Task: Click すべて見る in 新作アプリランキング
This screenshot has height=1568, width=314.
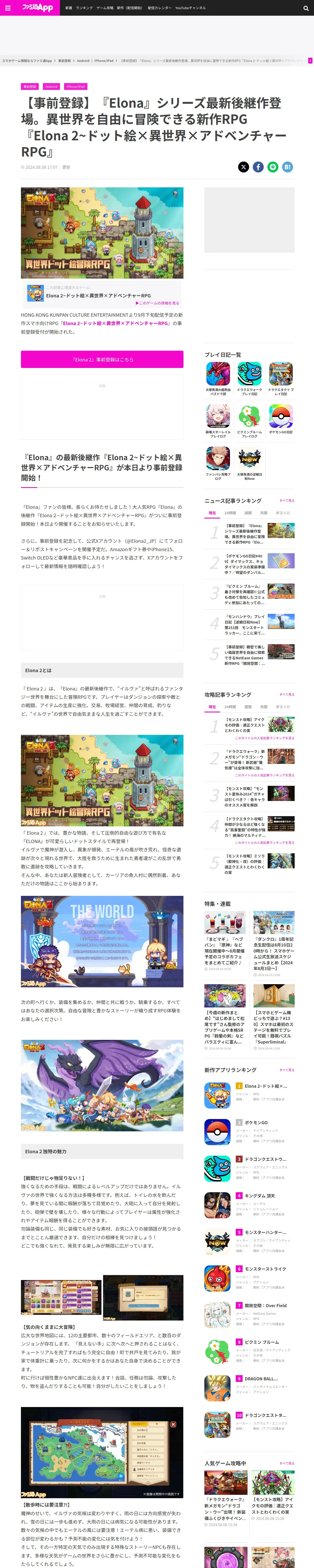Action: [x=287, y=1069]
